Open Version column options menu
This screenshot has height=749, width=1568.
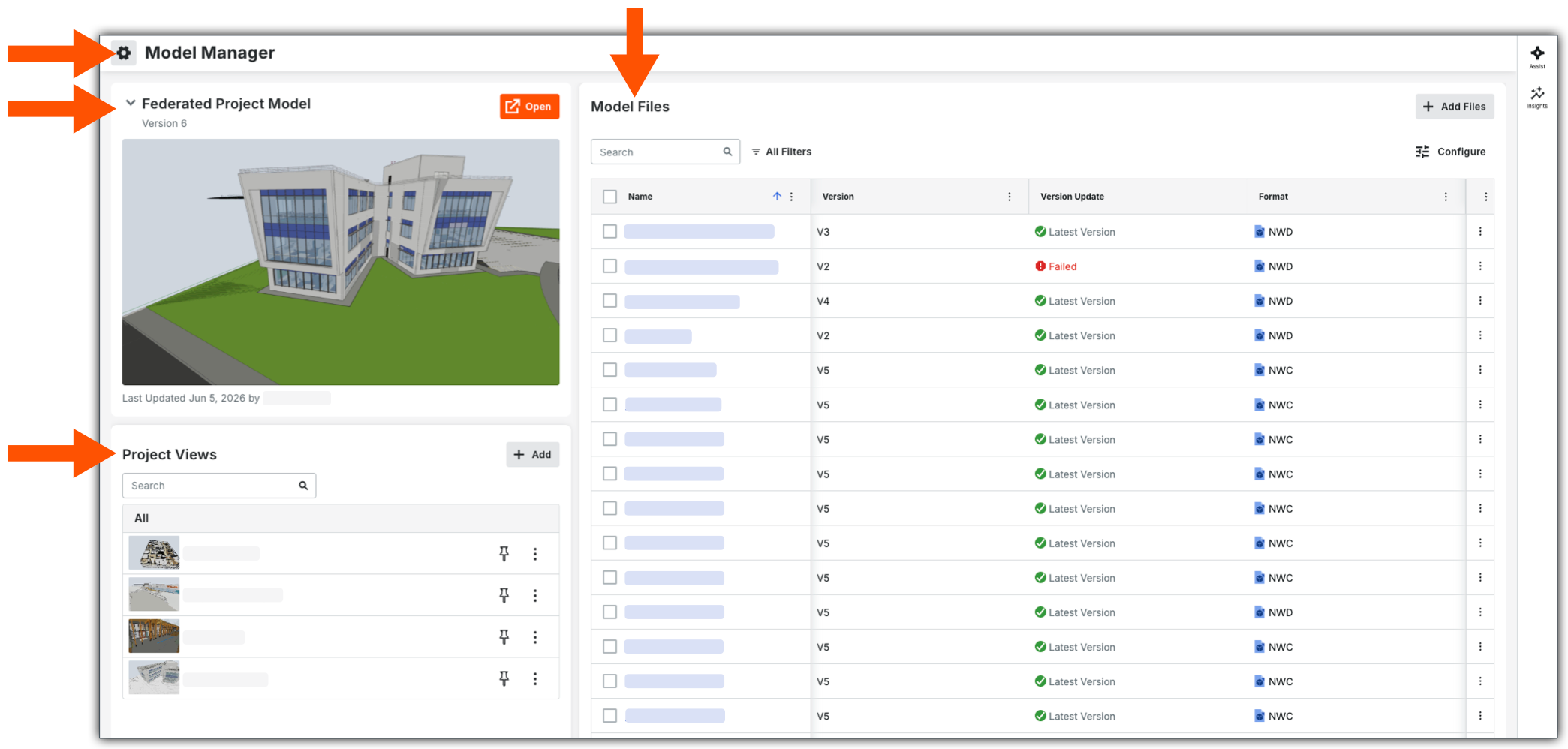(x=1010, y=197)
